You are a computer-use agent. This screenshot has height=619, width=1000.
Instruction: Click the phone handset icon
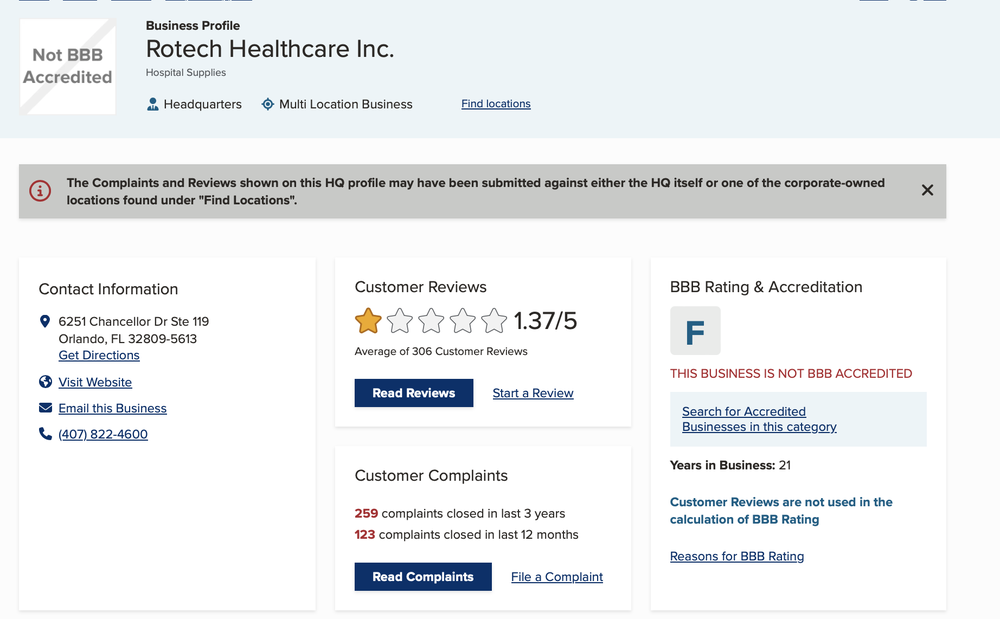click(45, 434)
